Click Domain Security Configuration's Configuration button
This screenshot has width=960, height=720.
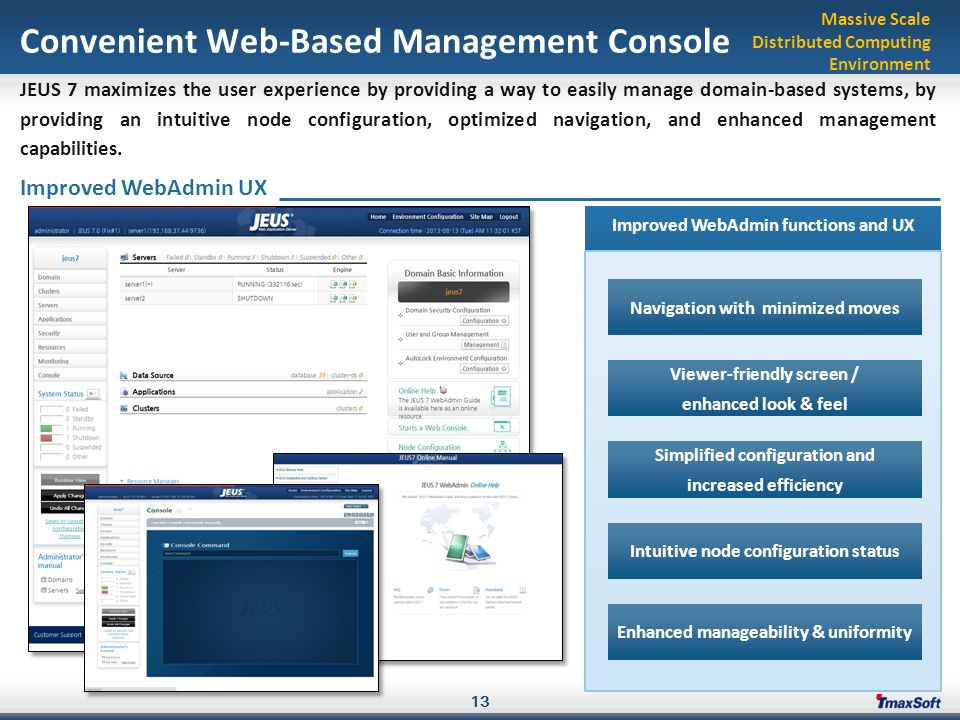pos(484,321)
